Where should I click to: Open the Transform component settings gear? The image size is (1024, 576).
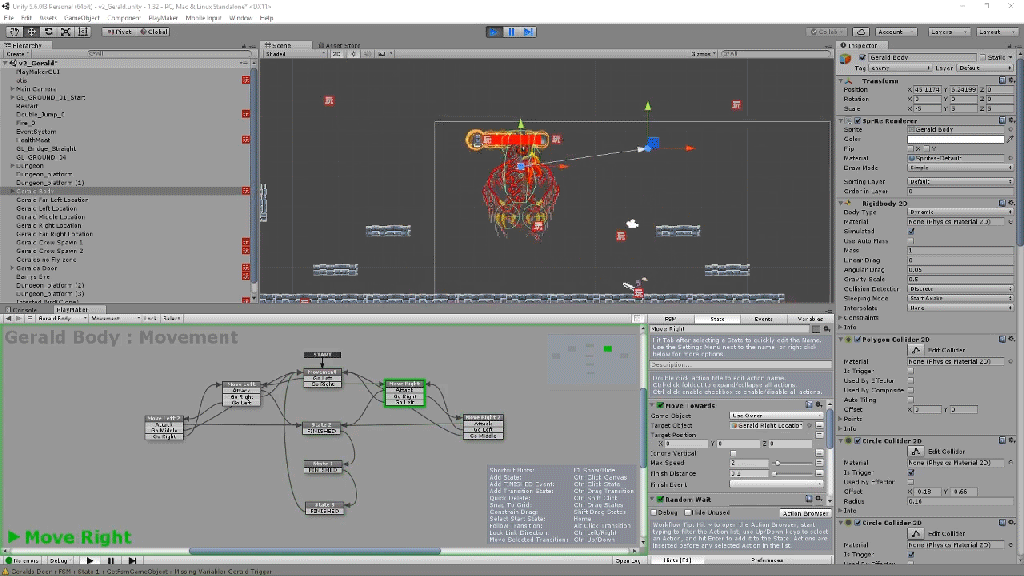tap(1011, 81)
